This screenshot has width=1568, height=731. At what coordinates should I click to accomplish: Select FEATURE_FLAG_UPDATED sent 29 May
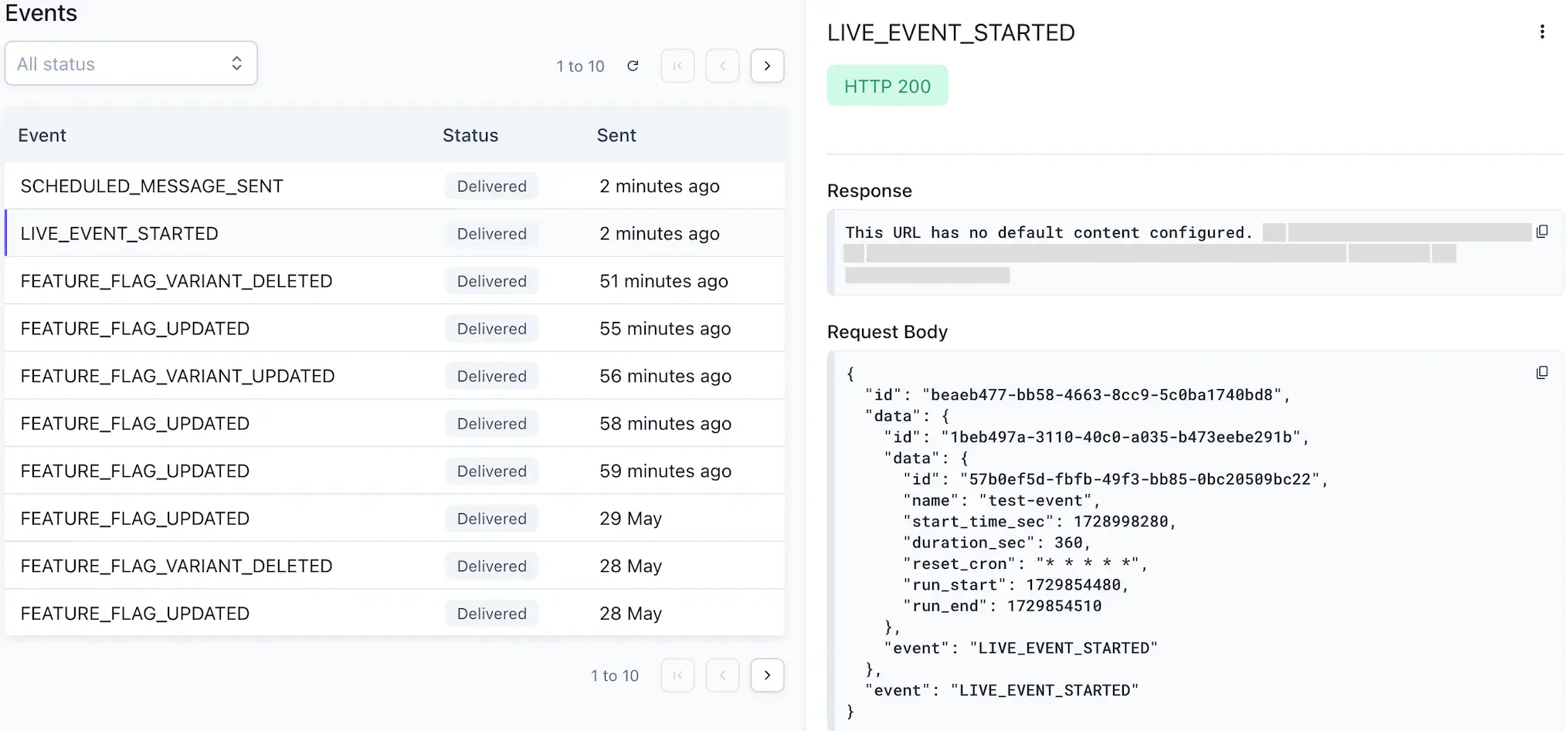coord(395,518)
